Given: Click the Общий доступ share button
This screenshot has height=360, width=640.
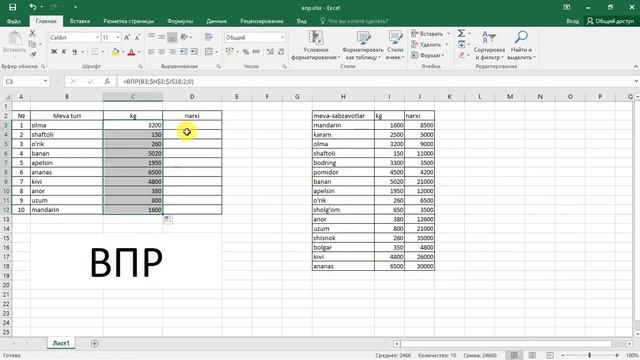Looking at the screenshot, I should pos(610,21).
